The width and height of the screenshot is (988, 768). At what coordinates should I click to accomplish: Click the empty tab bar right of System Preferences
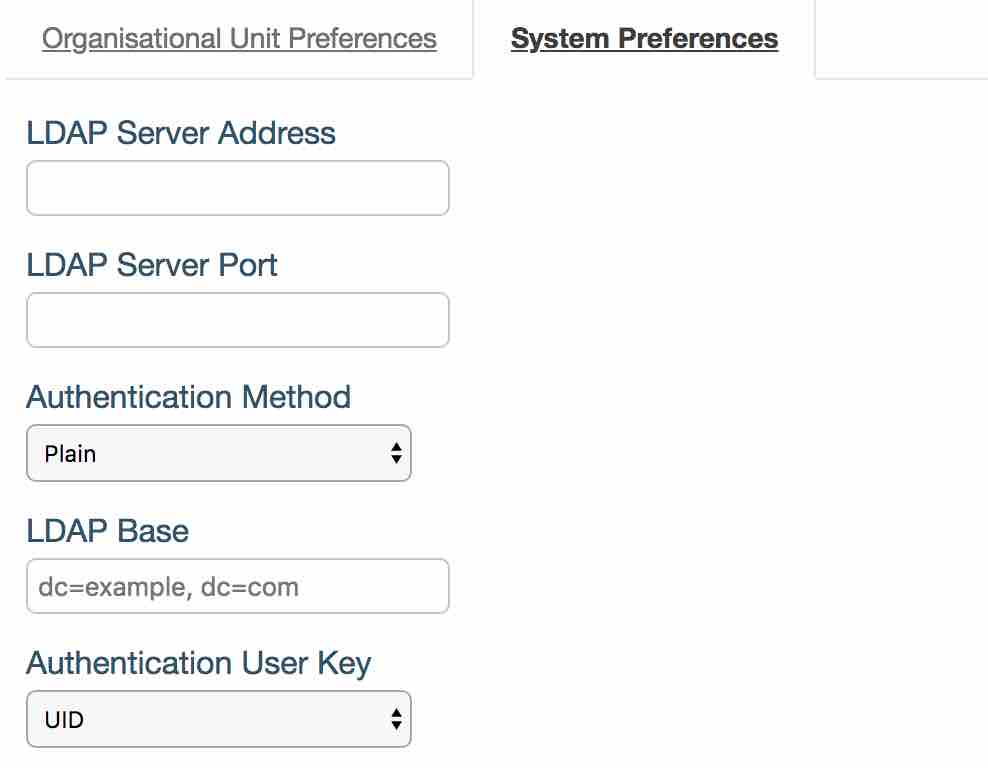(900, 40)
